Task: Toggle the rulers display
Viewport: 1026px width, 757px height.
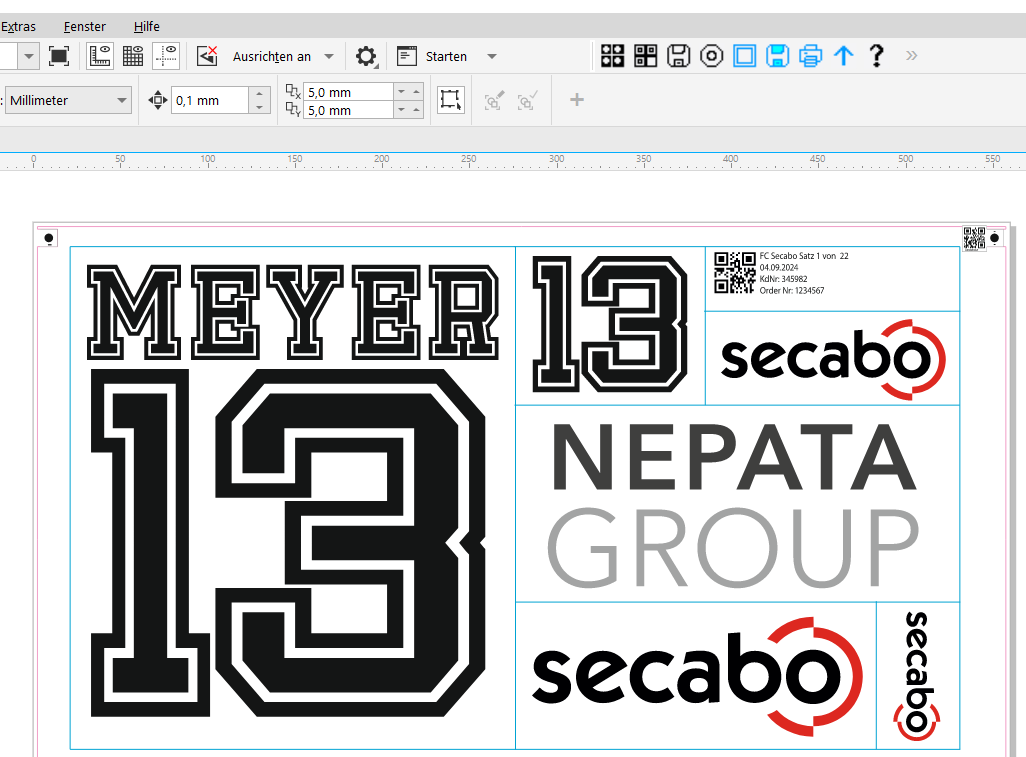Action: pyautogui.click(x=100, y=56)
